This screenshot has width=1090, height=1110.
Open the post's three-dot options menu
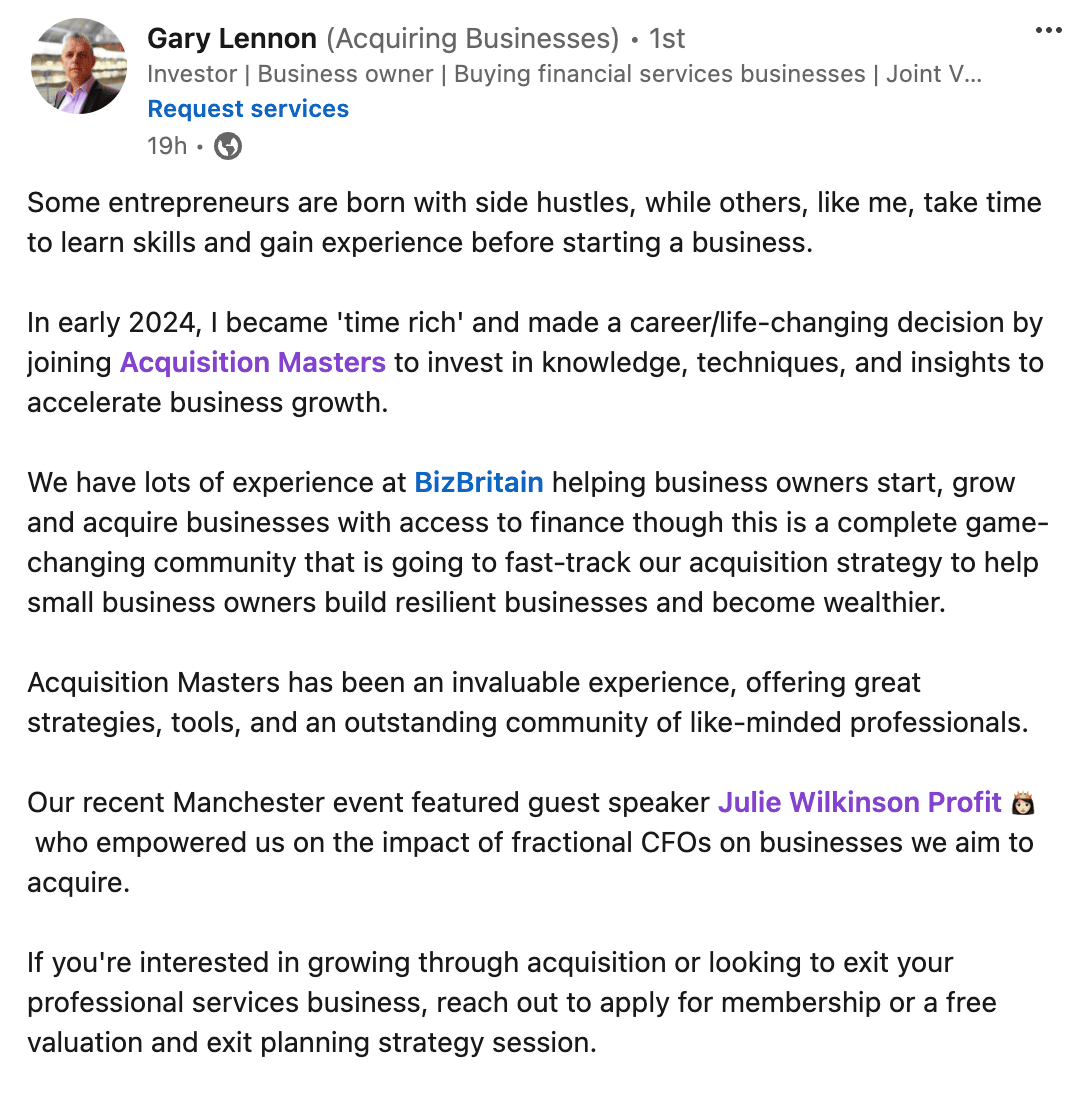click(1048, 30)
